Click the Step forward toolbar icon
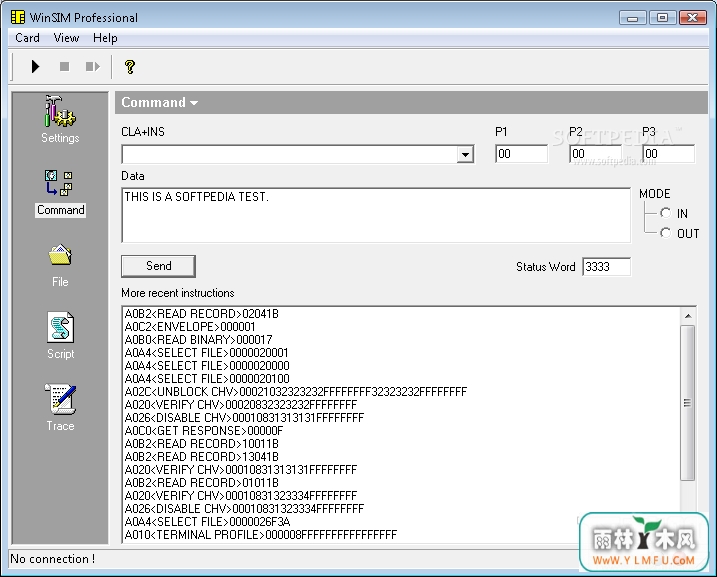Image resolution: width=717 pixels, height=577 pixels. tap(93, 67)
